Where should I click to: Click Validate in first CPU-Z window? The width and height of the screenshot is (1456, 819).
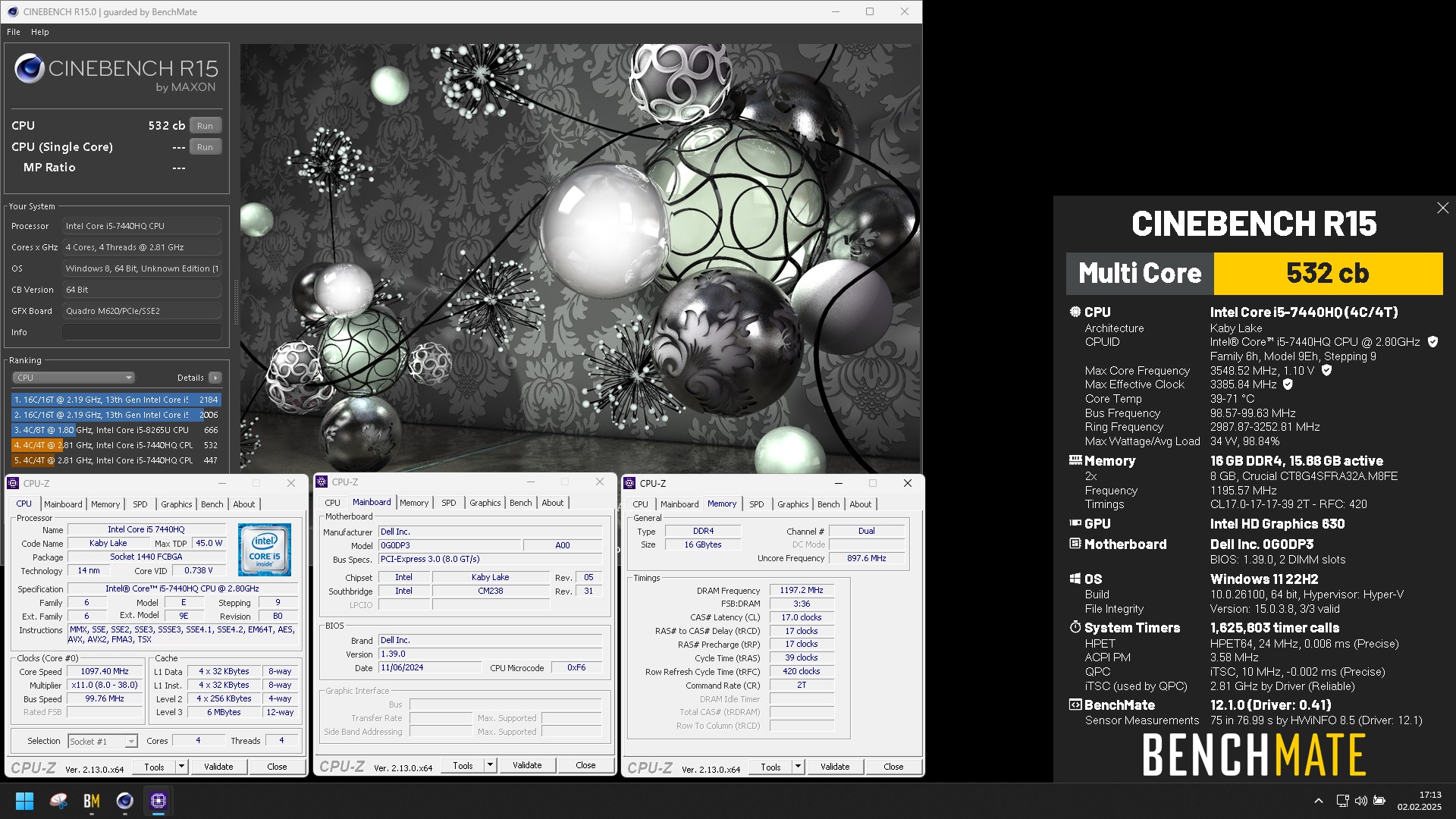(x=218, y=767)
